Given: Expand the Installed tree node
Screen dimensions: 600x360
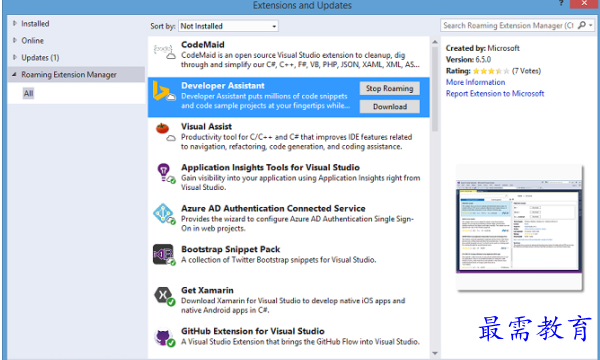Looking at the screenshot, I should 15,23.
